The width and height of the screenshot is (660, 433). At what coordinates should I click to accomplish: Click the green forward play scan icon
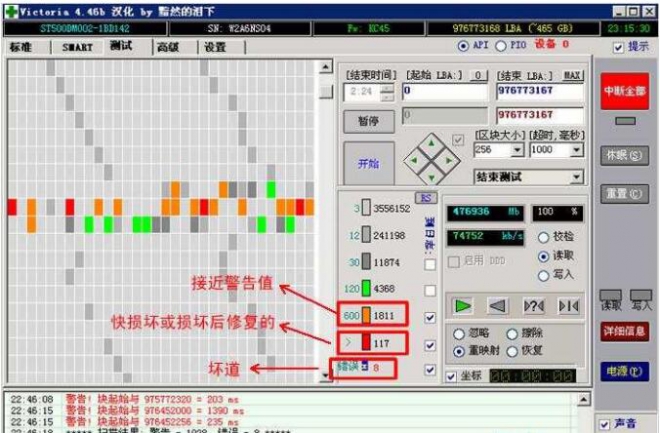(462, 305)
